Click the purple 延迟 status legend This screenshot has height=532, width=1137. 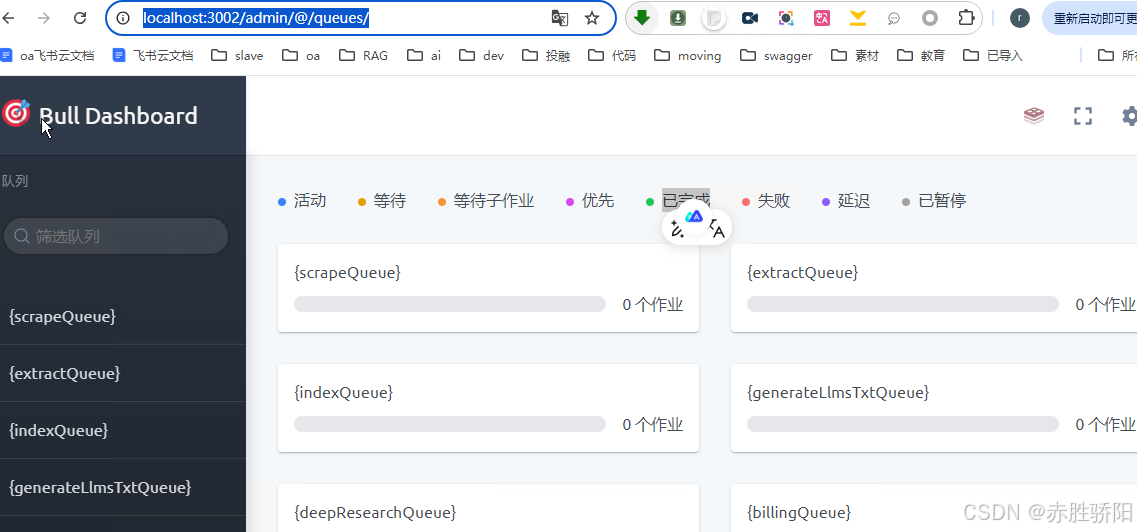[x=846, y=201]
